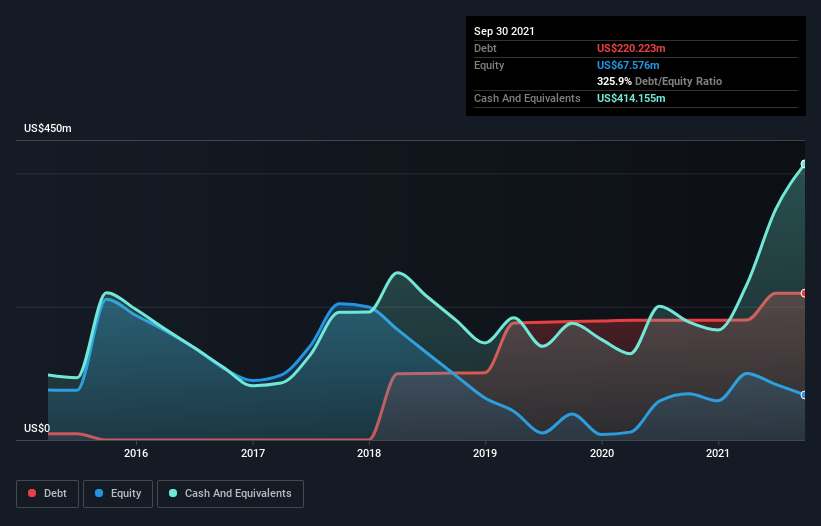Click the 2018 x-axis label
821x526 pixels.
(369, 453)
